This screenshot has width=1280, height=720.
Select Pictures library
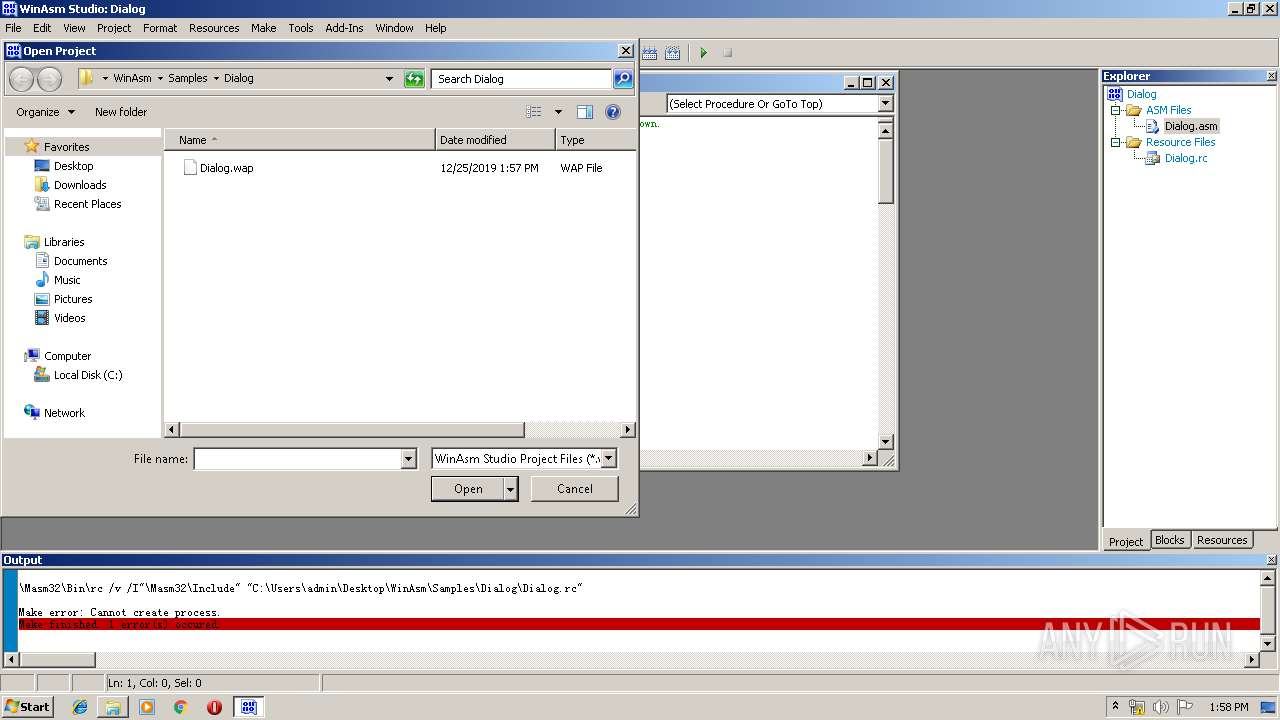point(73,299)
